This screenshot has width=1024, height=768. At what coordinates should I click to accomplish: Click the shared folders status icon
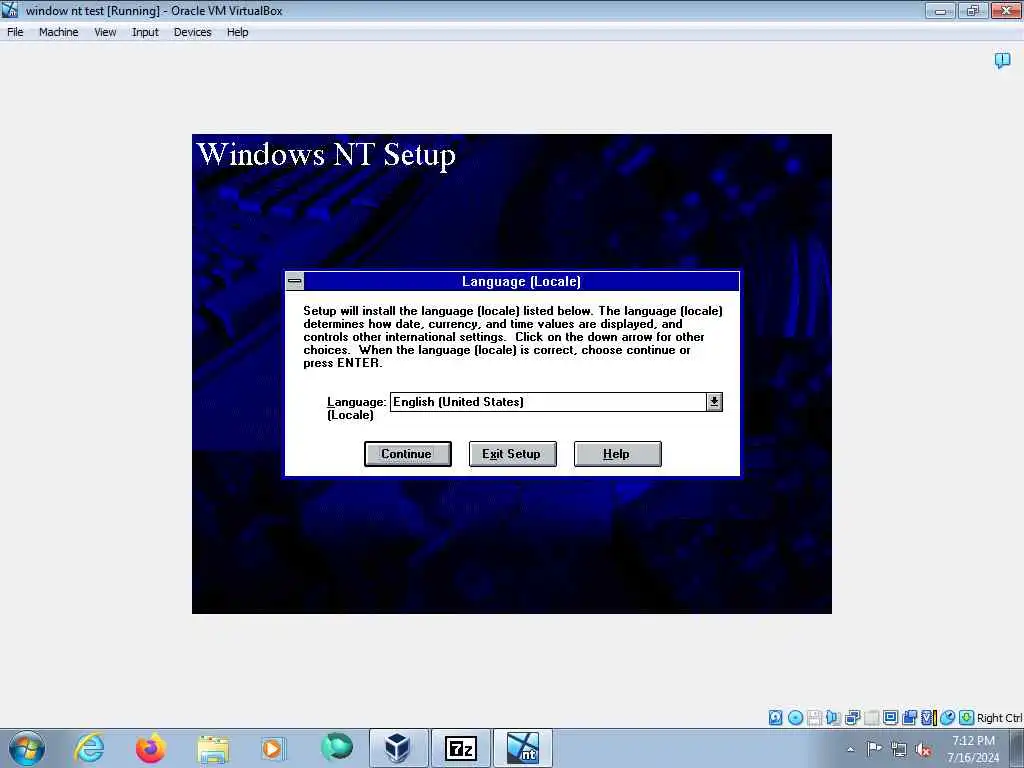point(909,718)
